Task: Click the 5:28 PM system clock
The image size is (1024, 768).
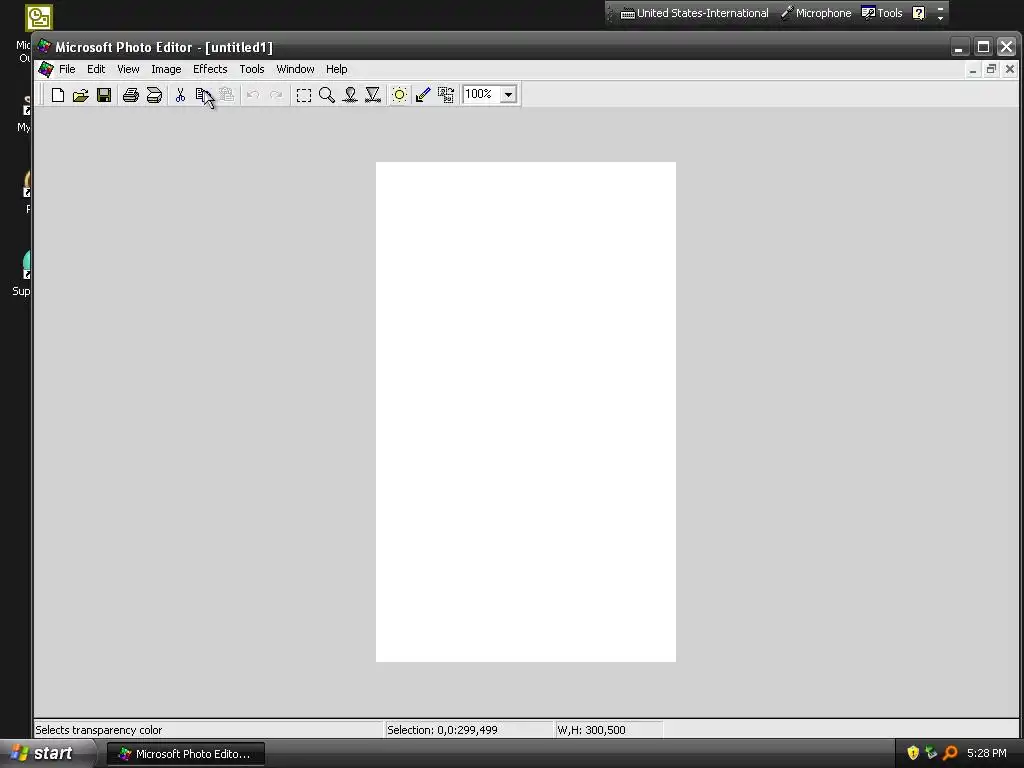Action: [x=986, y=753]
